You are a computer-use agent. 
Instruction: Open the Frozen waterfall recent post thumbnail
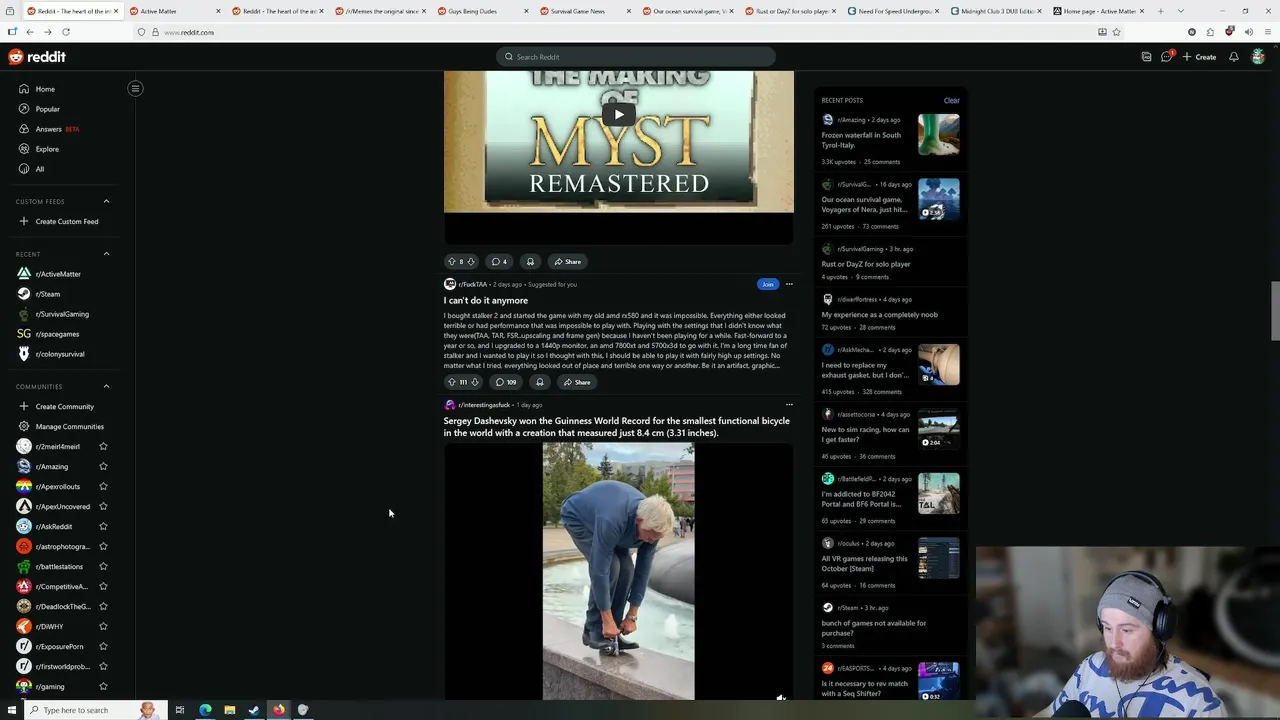coord(939,134)
